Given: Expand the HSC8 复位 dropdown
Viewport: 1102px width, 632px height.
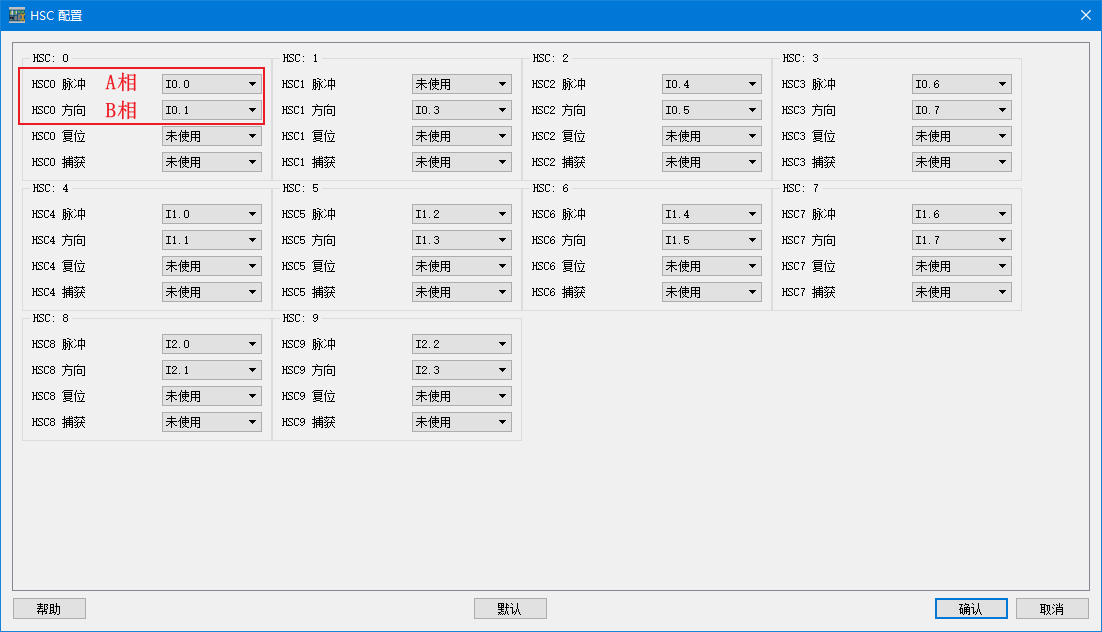Looking at the screenshot, I should pos(212,396).
